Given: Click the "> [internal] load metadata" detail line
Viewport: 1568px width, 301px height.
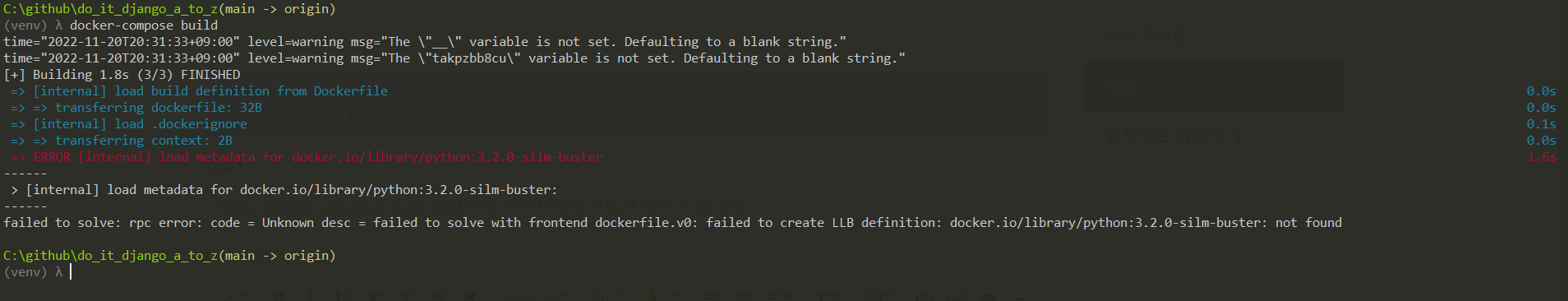Looking at the screenshot, I should tap(284, 190).
